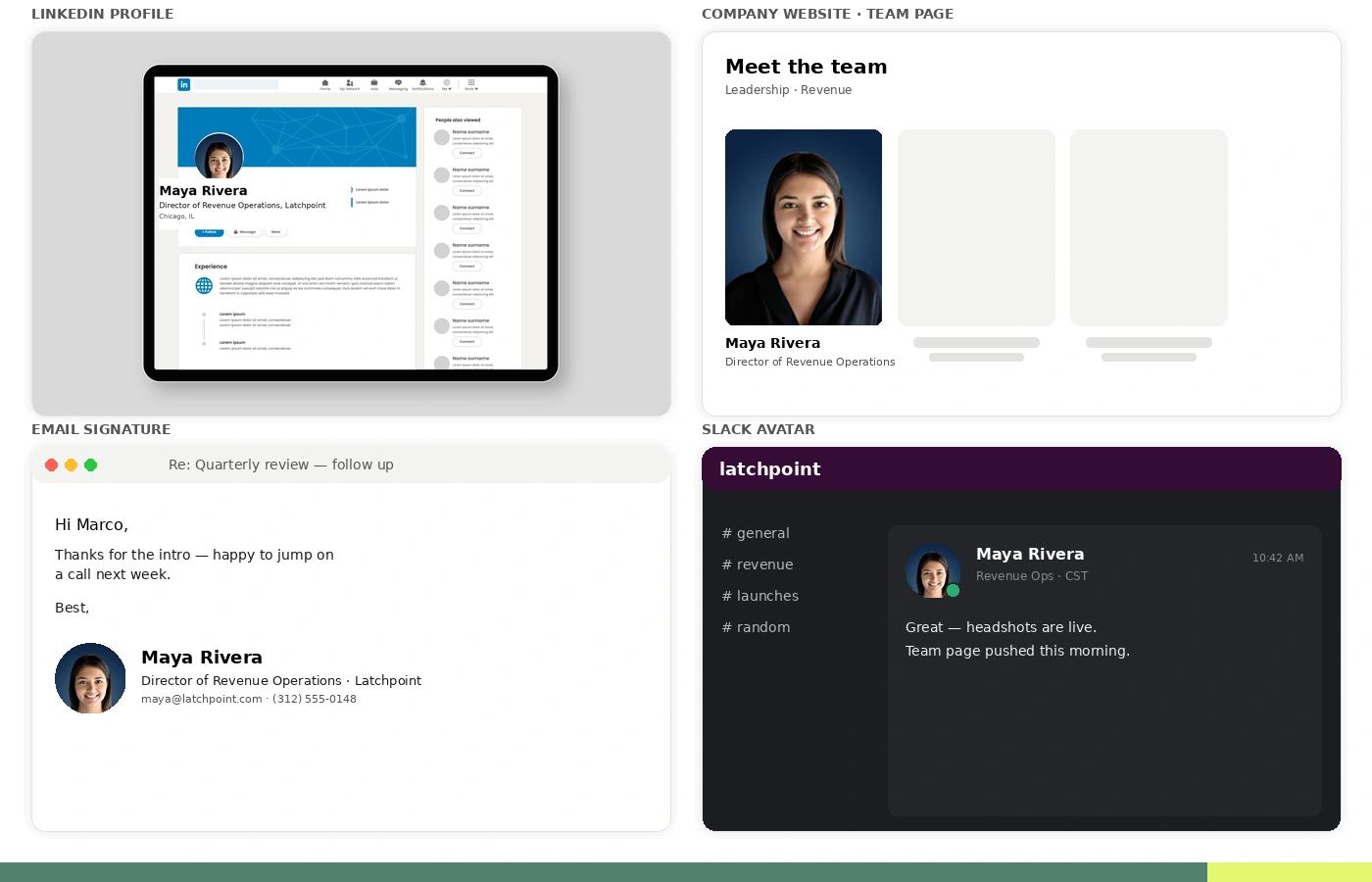The width and height of the screenshot is (1372, 882).
Task: Open the Home icon in LinkedIn nav
Action: point(324,84)
